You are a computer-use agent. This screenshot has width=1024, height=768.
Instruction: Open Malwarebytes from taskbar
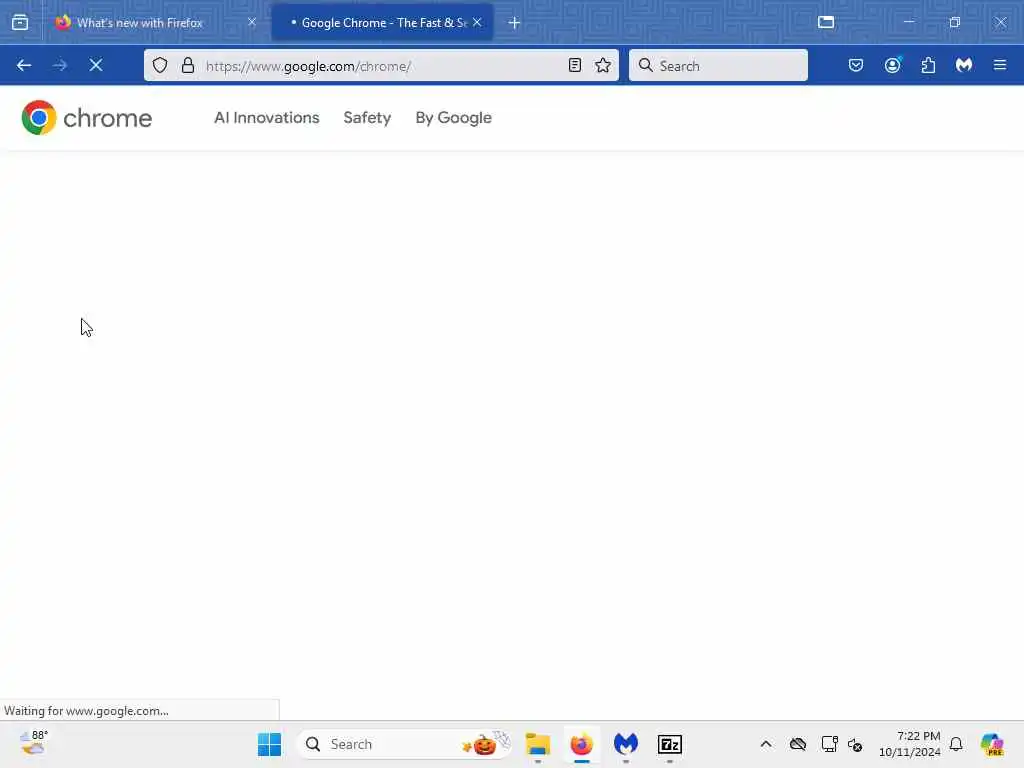[x=626, y=744]
